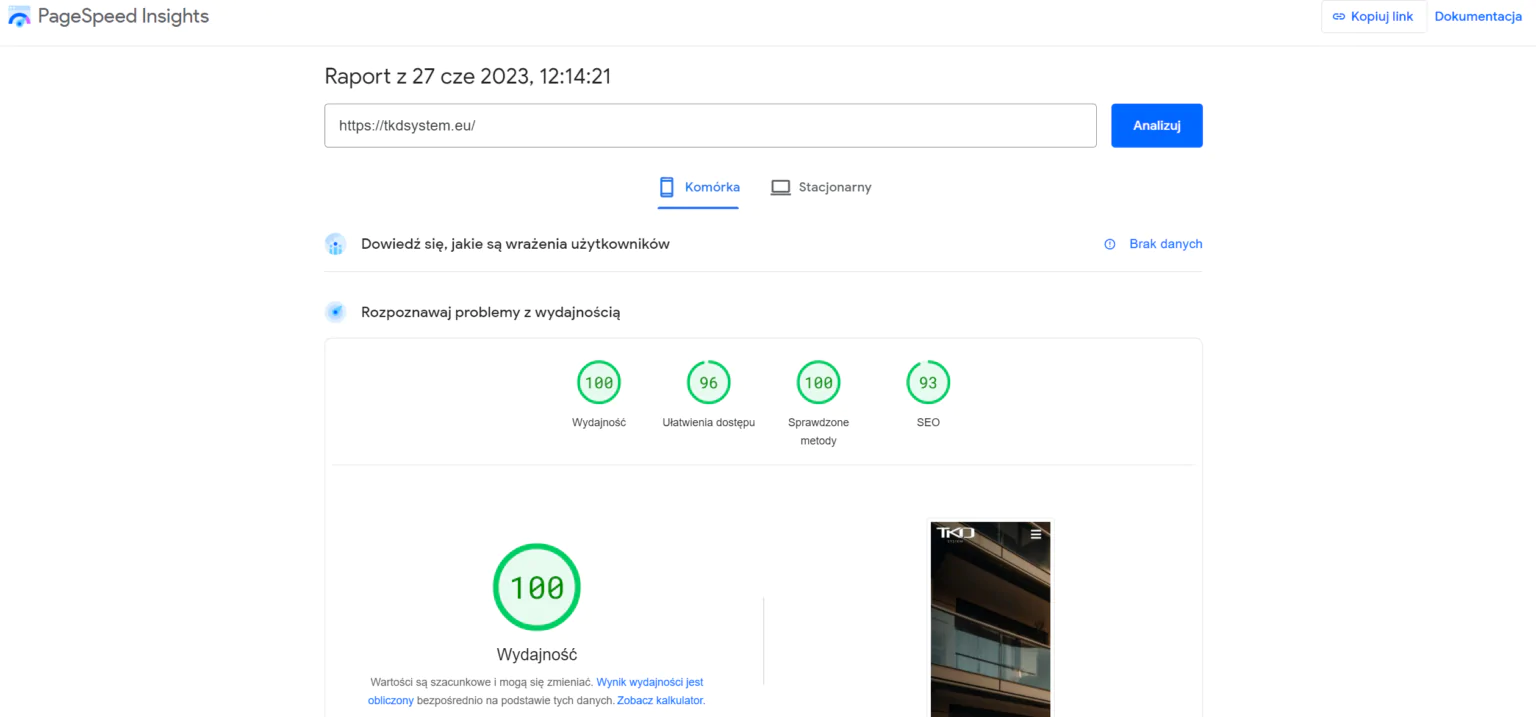Screen dimensions: 1536x717
Task: Select the SEO 93 score gauge
Action: pos(928,383)
